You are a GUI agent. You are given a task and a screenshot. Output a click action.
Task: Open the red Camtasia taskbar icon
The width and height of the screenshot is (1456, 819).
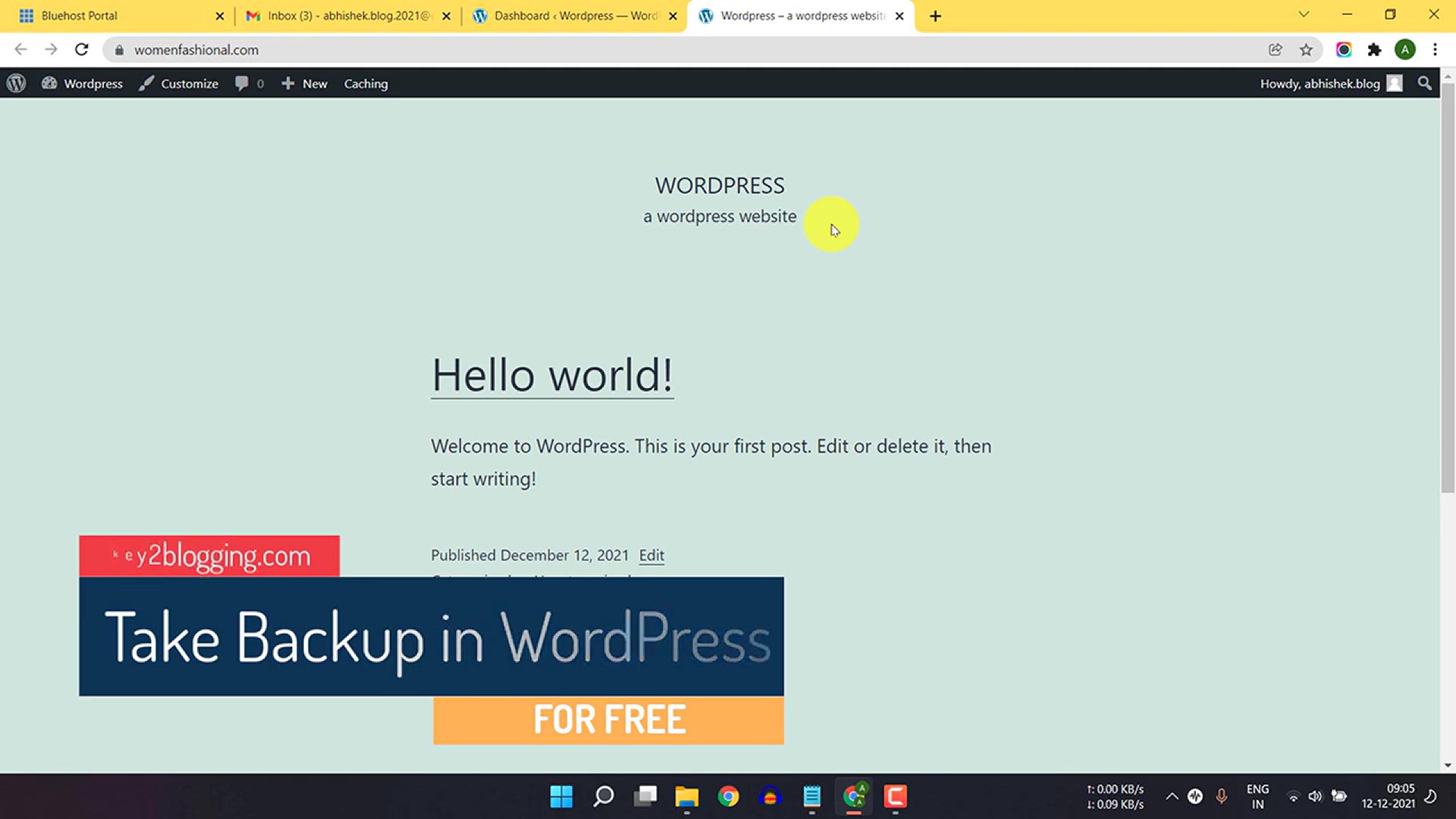pos(896,796)
